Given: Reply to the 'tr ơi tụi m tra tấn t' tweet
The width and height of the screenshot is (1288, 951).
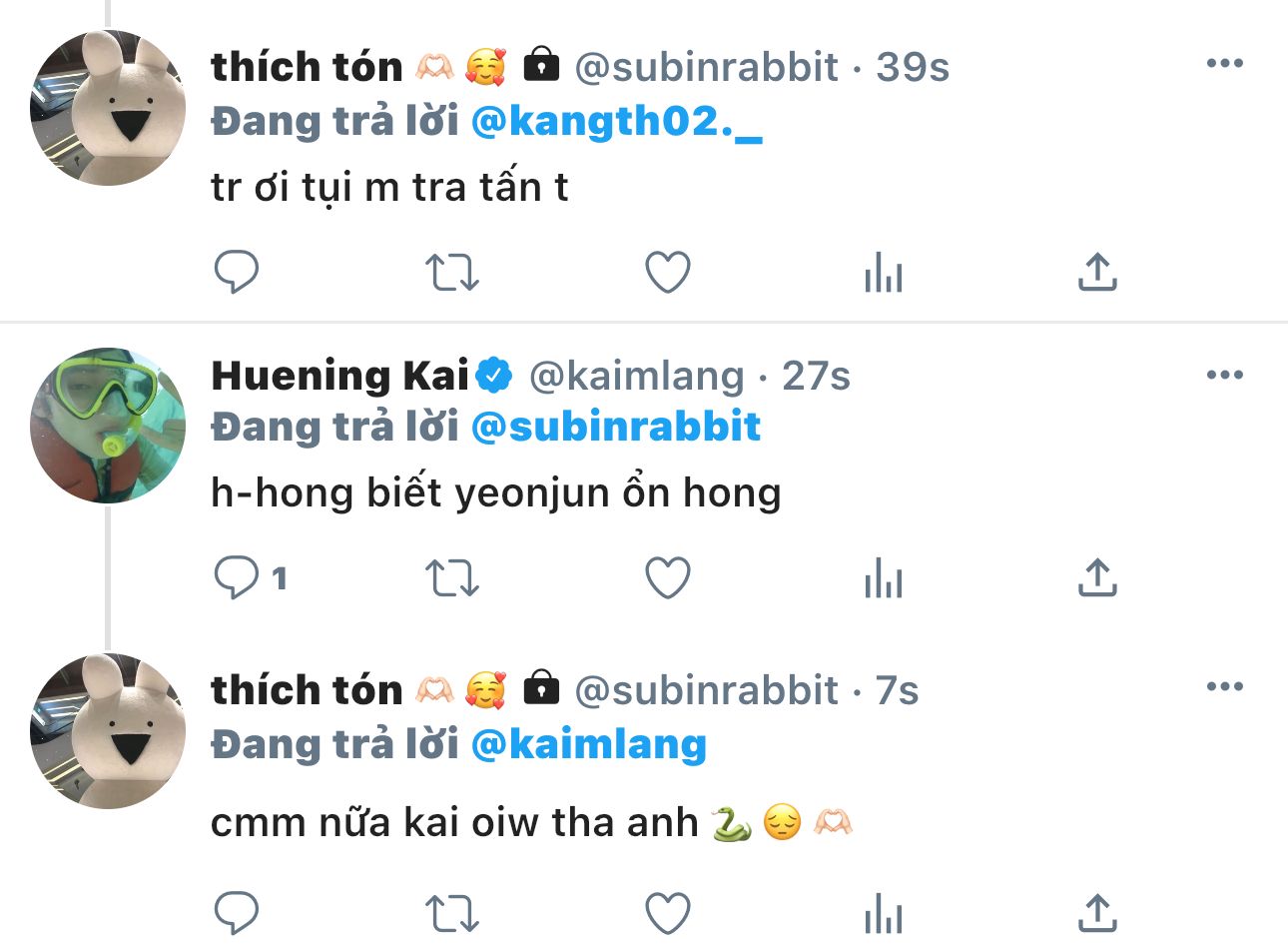Looking at the screenshot, I should coord(237,272).
